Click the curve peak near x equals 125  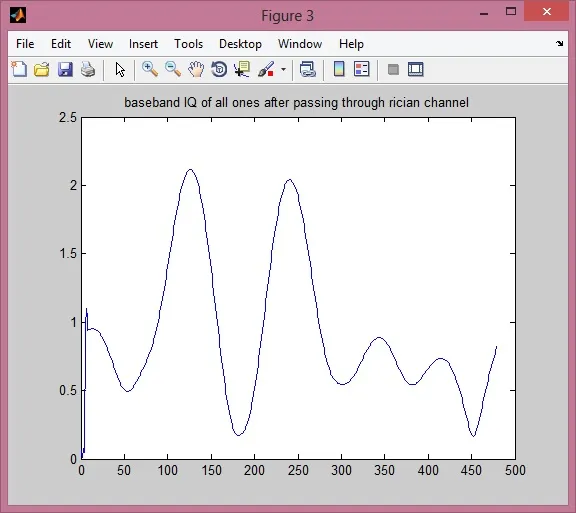190,170
